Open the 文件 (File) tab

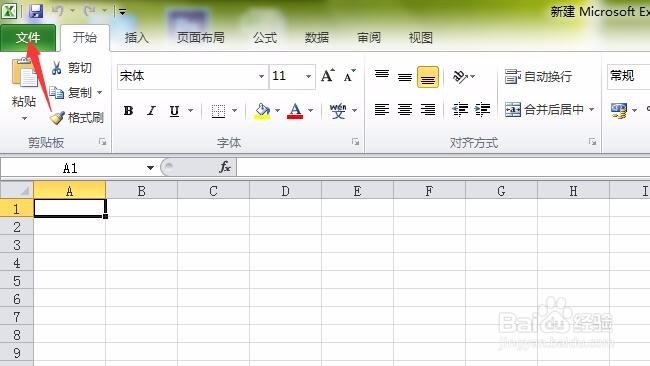pyautogui.click(x=28, y=38)
